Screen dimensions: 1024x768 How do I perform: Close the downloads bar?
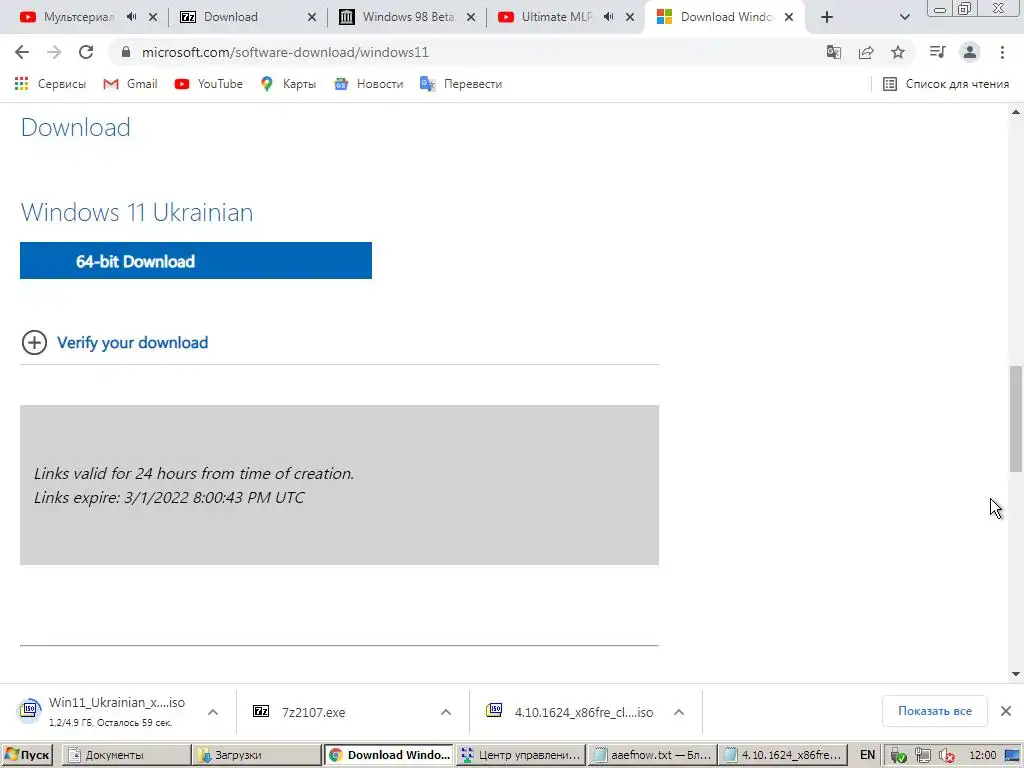[x=1006, y=711]
